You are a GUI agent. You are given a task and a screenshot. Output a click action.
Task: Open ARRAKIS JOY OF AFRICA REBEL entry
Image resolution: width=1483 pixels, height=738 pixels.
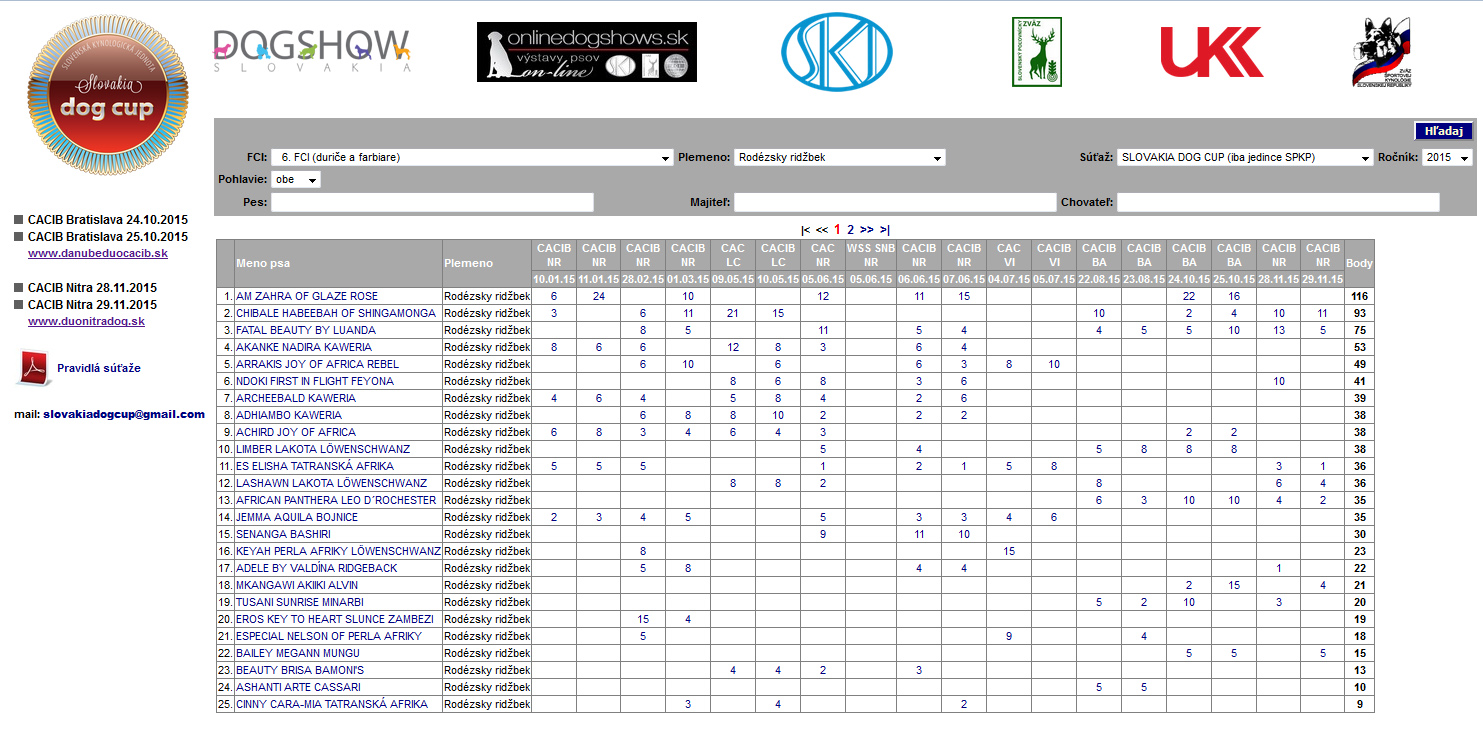(317, 364)
